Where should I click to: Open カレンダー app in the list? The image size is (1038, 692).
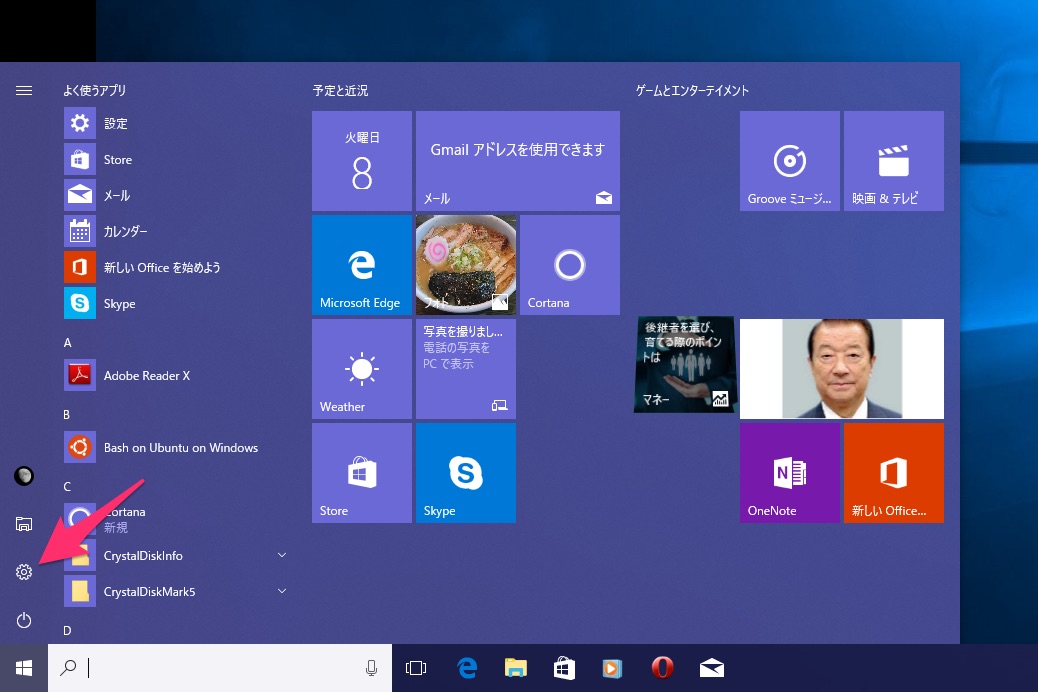[176, 232]
